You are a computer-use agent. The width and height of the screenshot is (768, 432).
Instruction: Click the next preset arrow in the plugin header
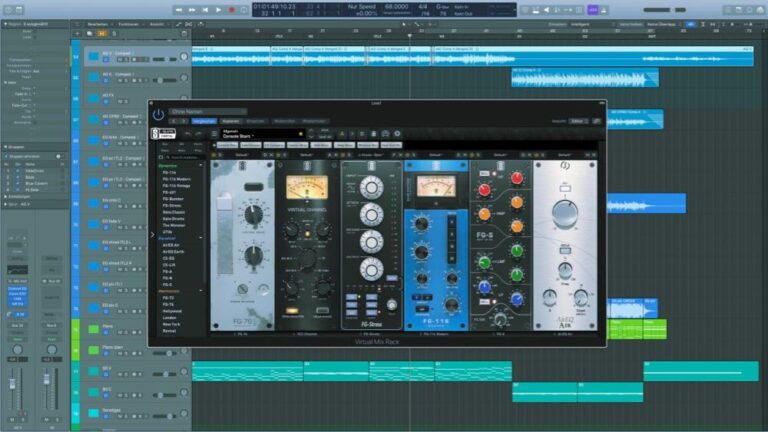183,121
